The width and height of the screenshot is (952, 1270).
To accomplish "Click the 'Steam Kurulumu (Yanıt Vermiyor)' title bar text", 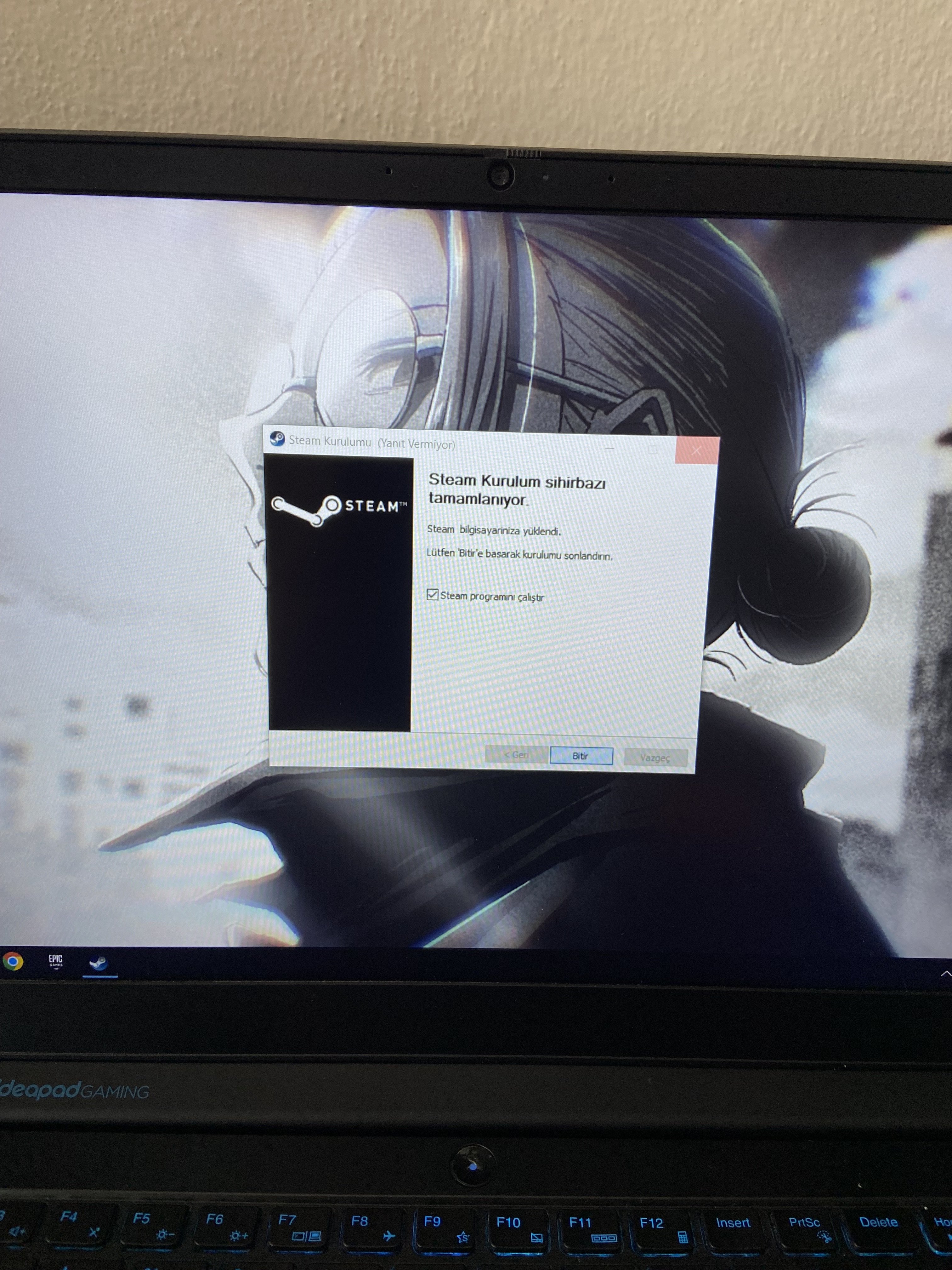I will pos(372,443).
